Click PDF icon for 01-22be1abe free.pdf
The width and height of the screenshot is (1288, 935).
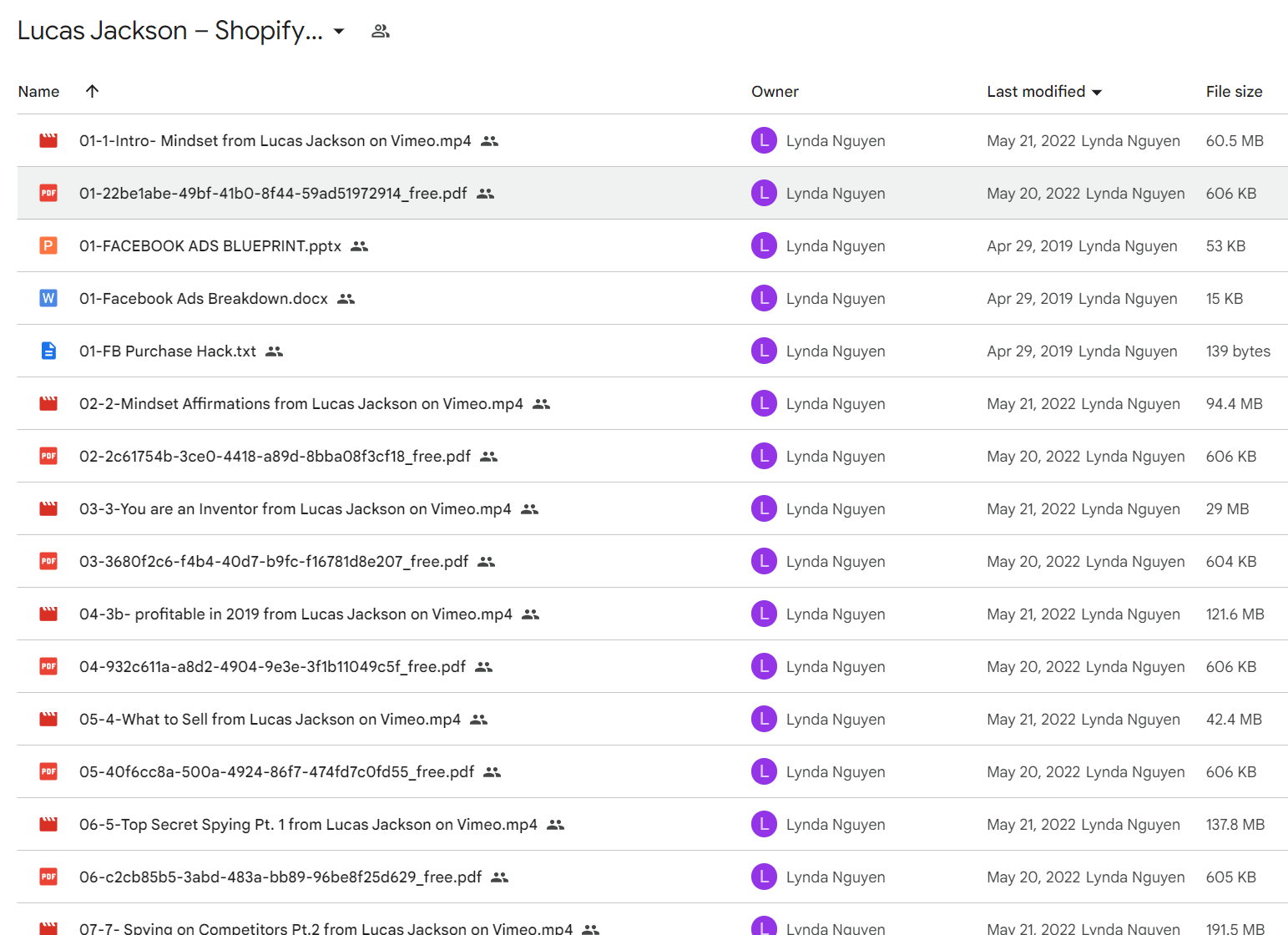[x=48, y=193]
